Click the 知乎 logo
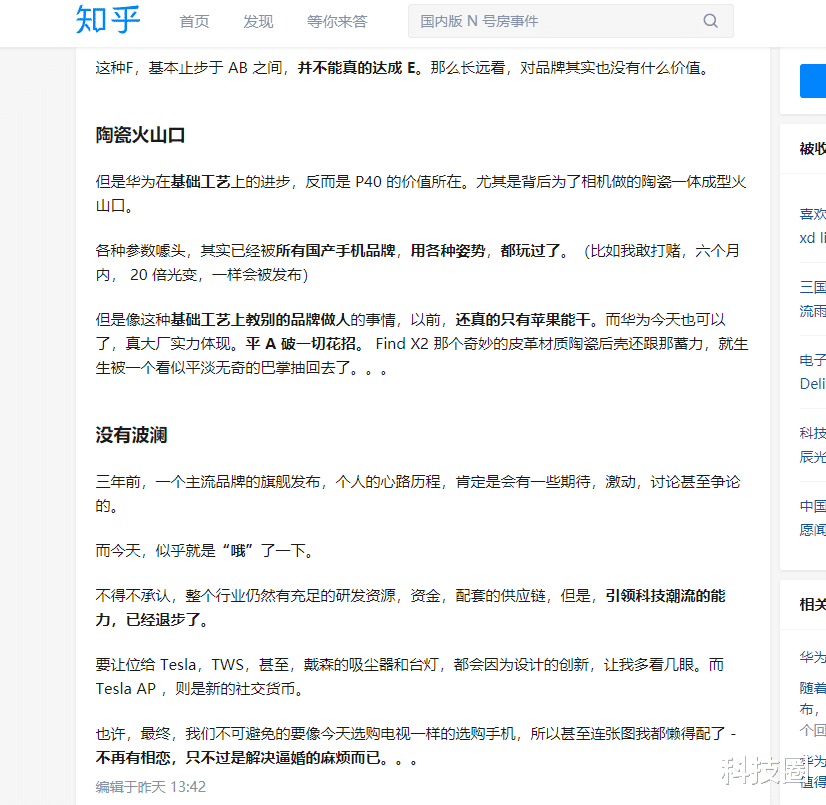This screenshot has width=826, height=805. coord(106,21)
